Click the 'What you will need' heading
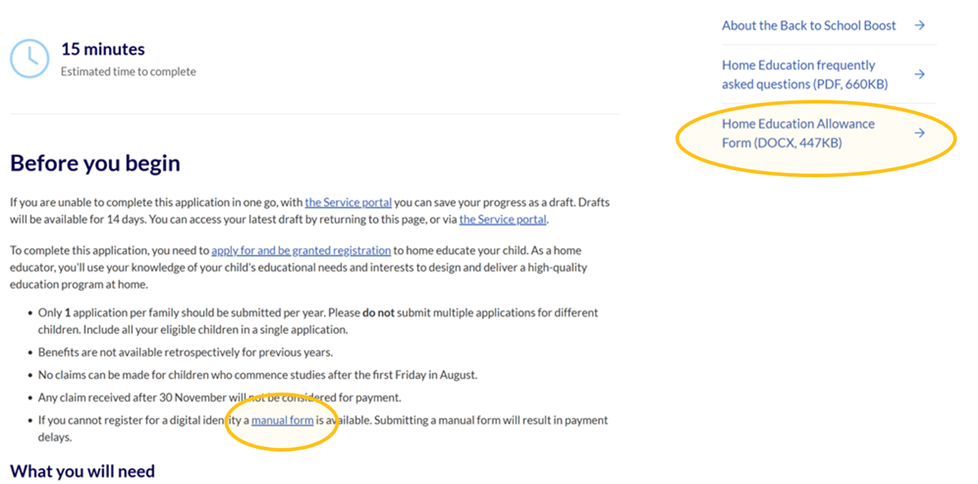The width and height of the screenshot is (978, 484). (82, 470)
